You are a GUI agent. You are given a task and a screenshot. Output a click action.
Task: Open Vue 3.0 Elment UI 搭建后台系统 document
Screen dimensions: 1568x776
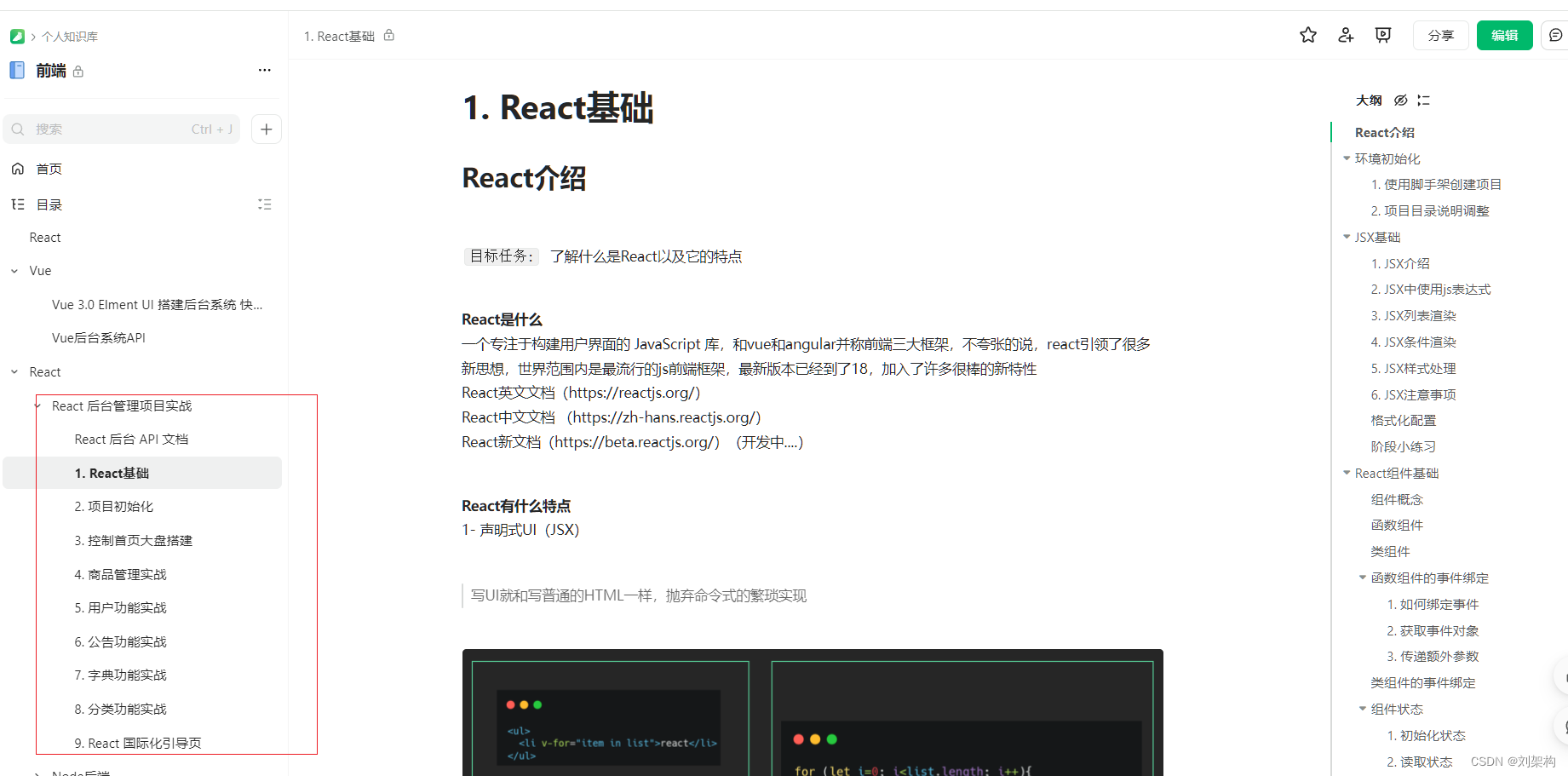157,305
